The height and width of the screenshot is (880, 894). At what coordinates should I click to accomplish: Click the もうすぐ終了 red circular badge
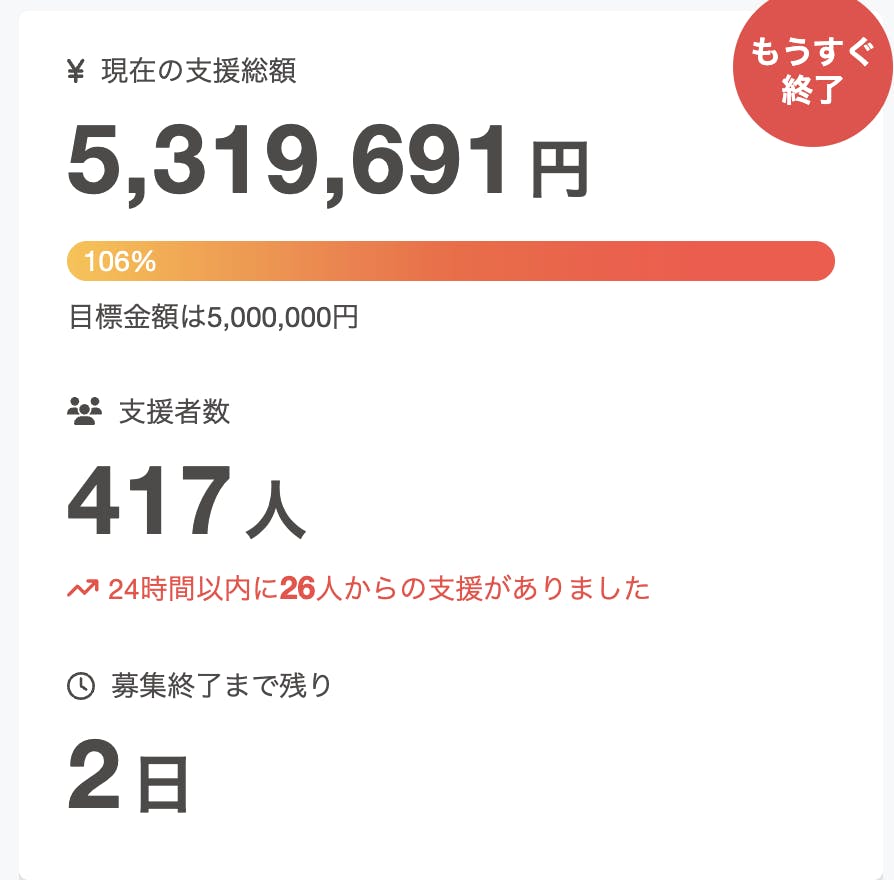[811, 72]
